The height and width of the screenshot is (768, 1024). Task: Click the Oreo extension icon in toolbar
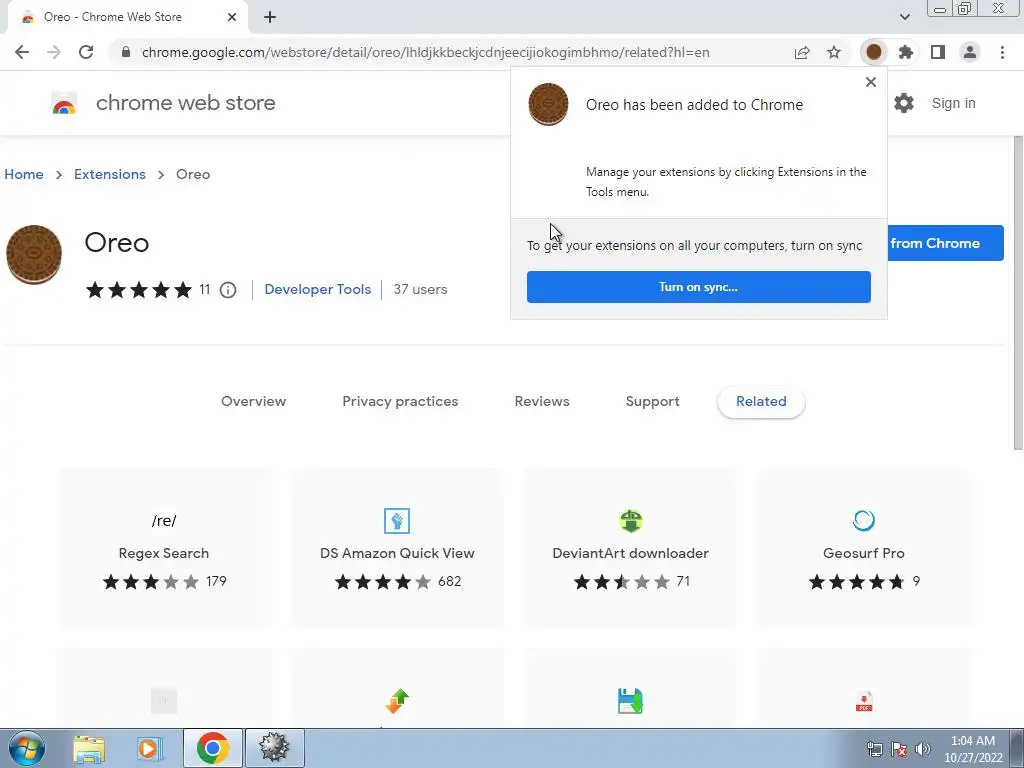pos(874,52)
